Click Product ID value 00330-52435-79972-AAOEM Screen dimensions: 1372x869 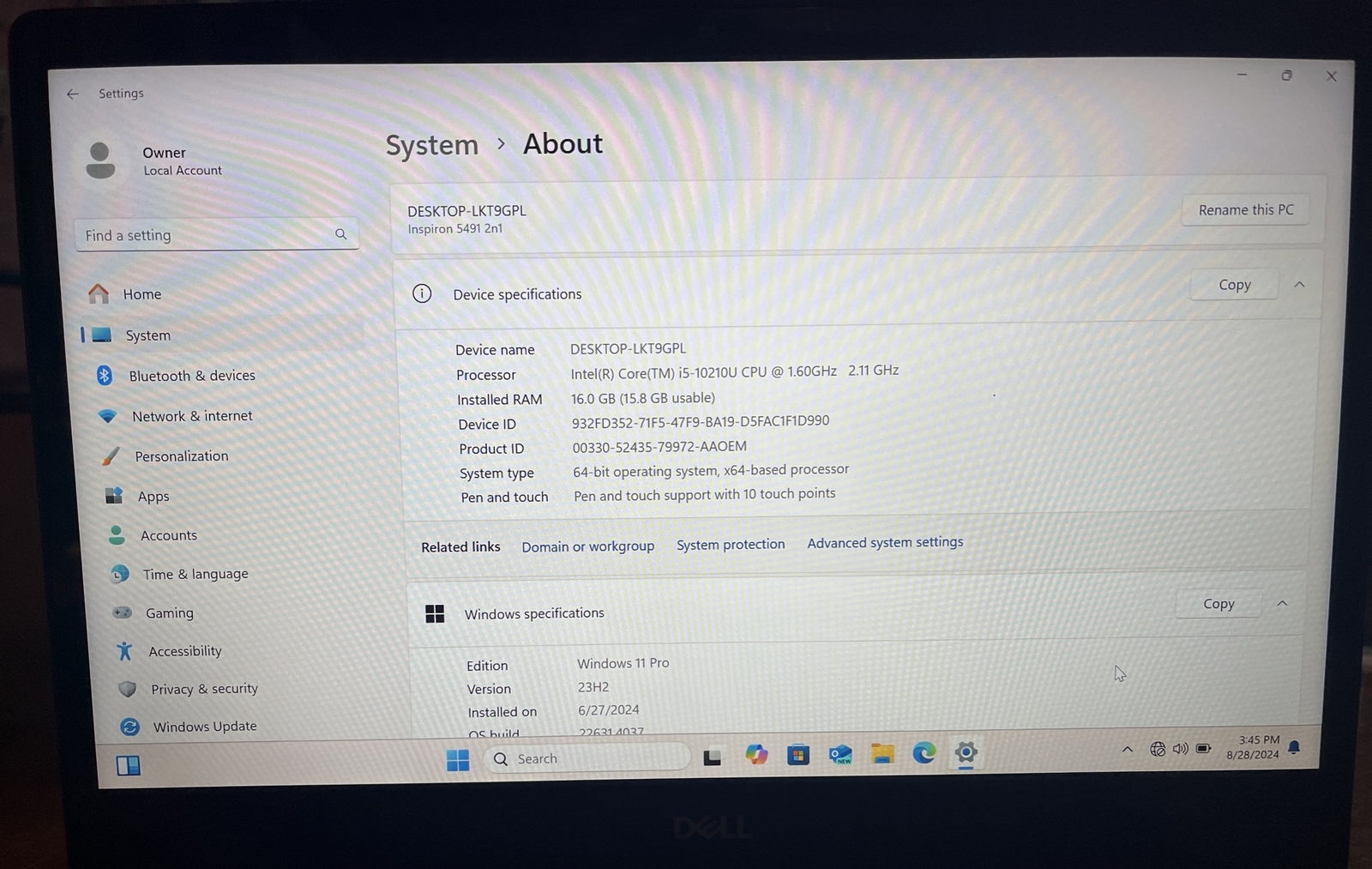coord(659,446)
